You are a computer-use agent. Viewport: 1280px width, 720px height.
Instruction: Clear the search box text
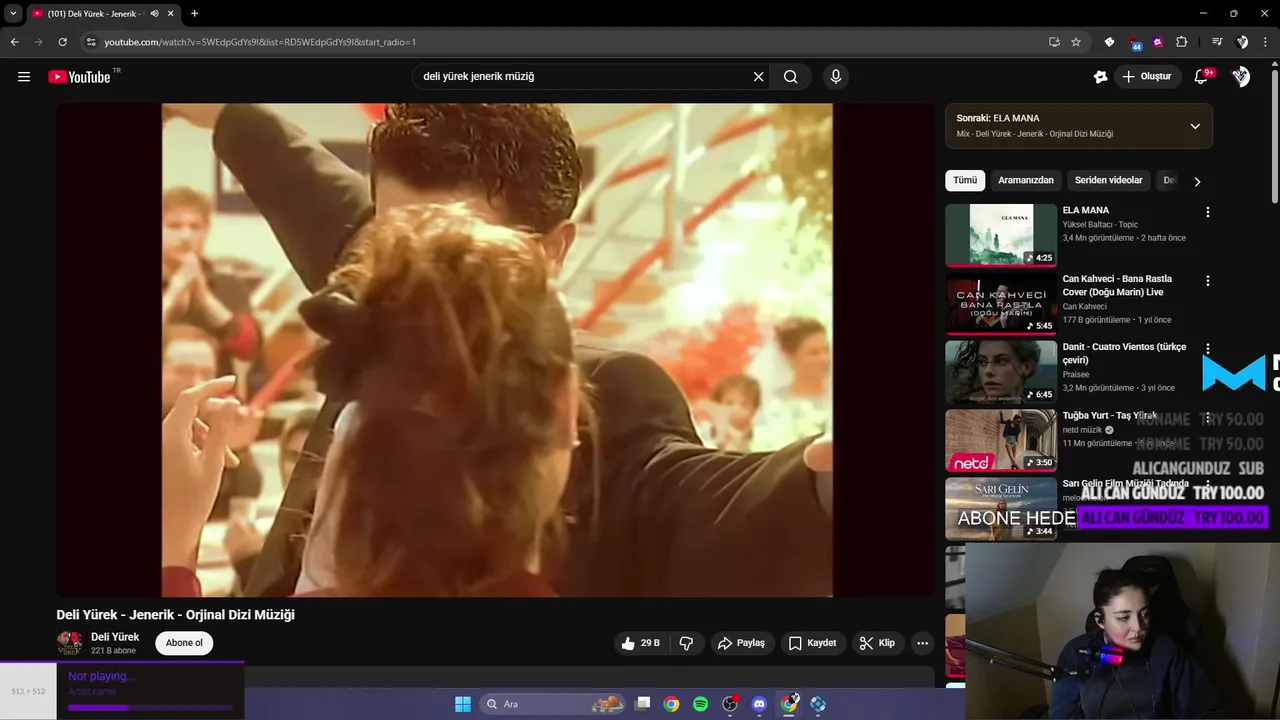pos(758,76)
